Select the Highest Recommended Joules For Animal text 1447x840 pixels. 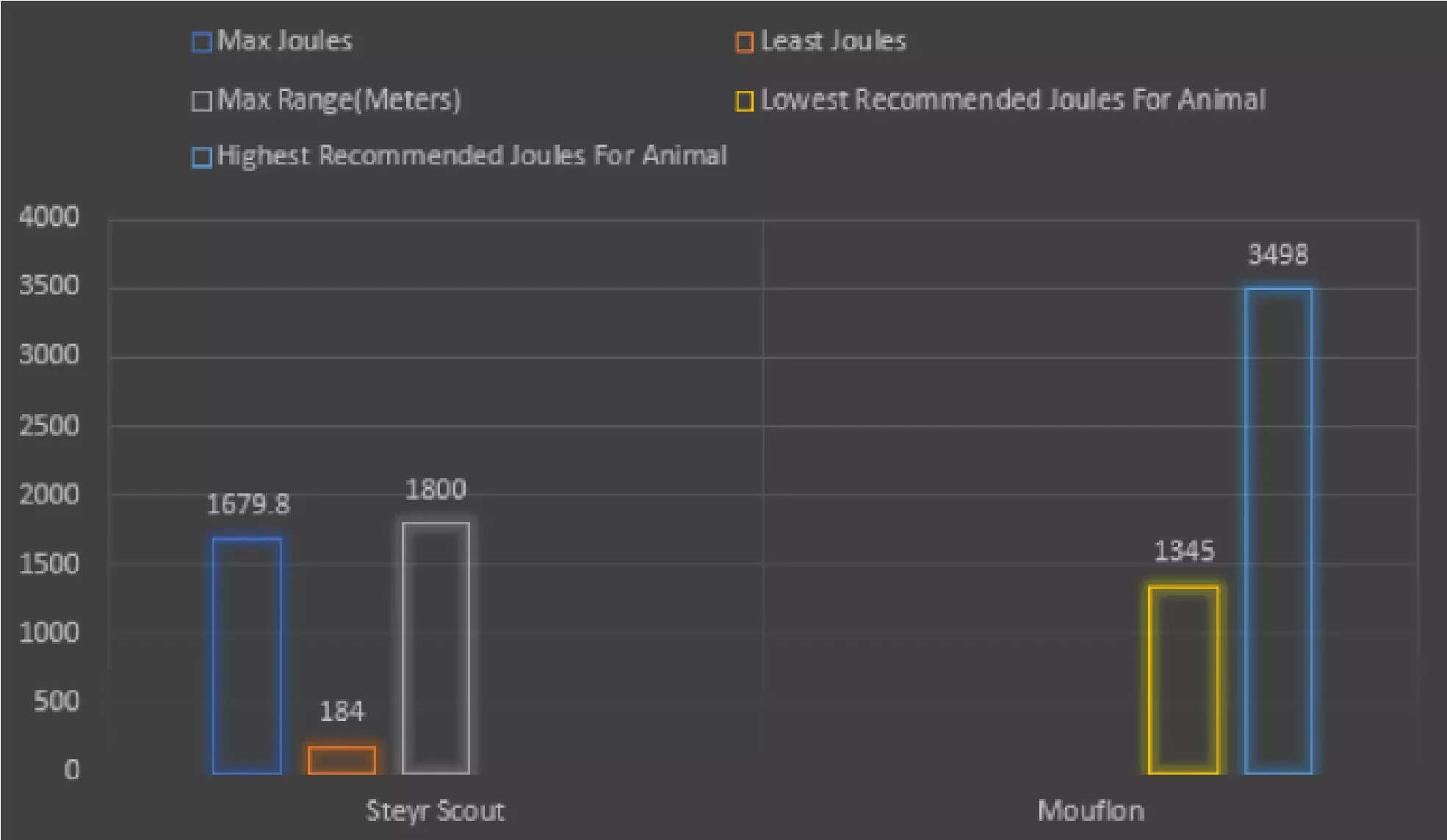[x=472, y=156]
